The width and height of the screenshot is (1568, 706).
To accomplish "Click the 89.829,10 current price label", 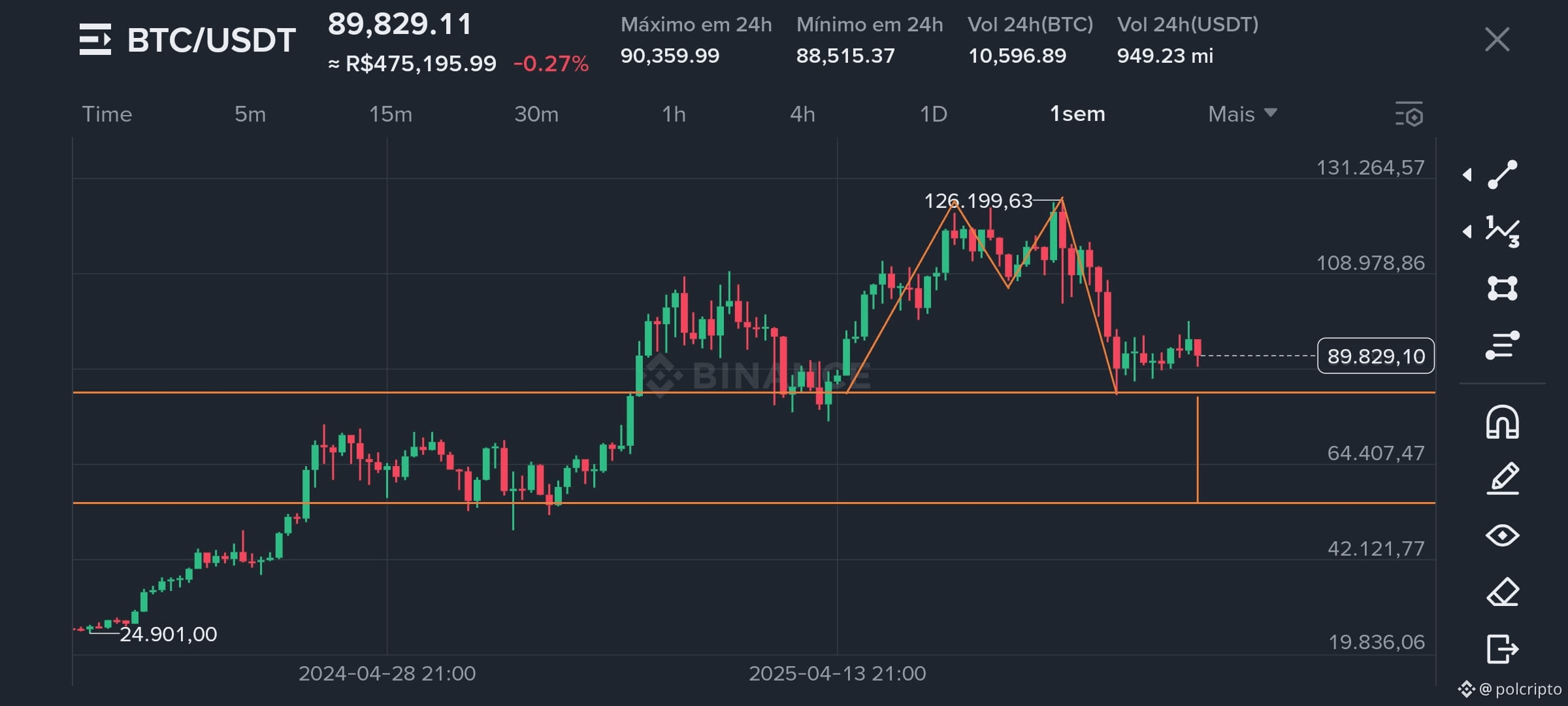I will [x=1376, y=356].
